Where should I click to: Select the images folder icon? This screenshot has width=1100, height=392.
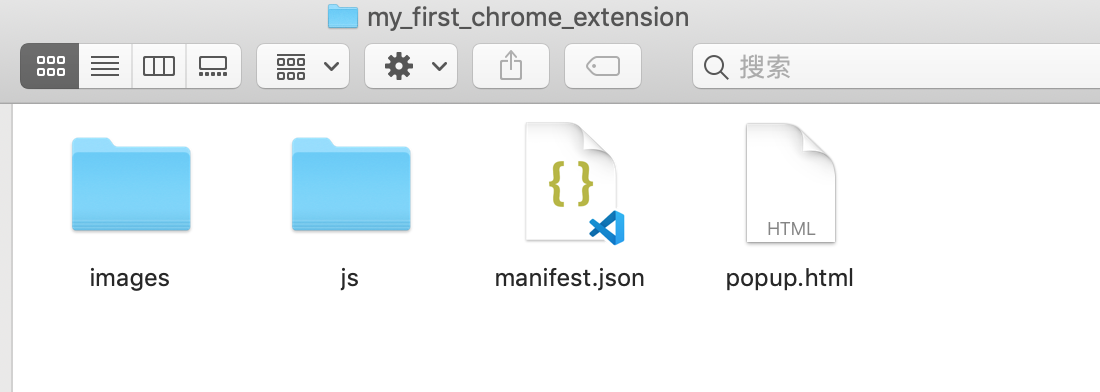(130, 184)
